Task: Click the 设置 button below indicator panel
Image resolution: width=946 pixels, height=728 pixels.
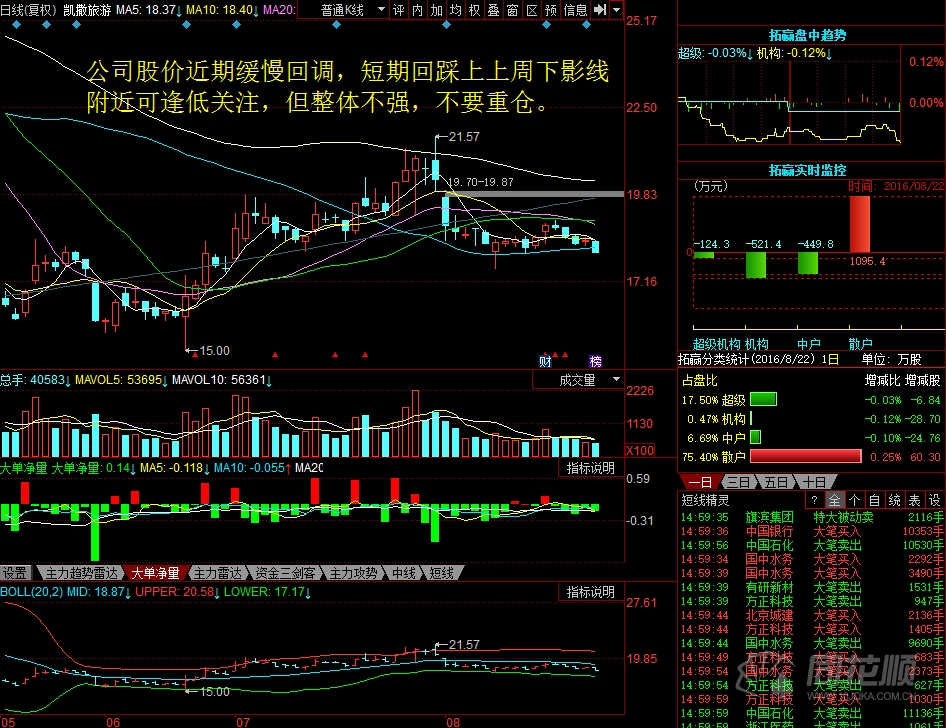Action: coord(15,573)
